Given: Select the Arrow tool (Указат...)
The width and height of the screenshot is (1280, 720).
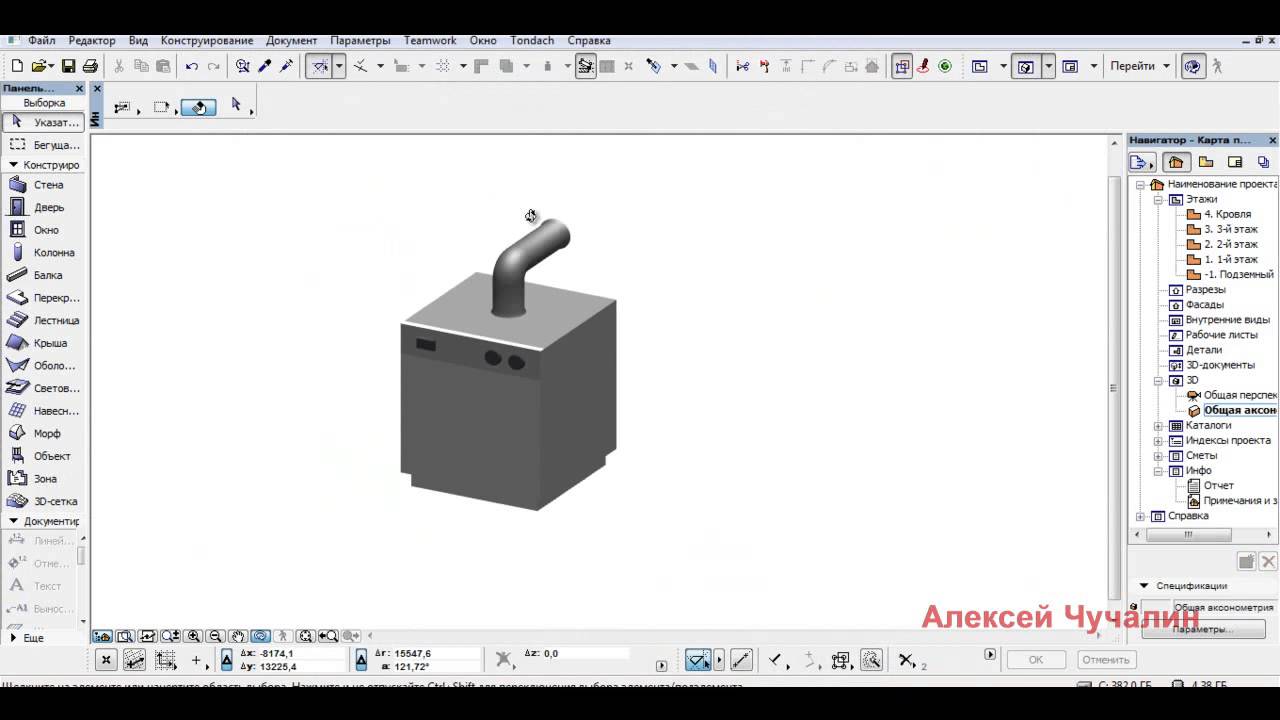Looking at the screenshot, I should (x=43, y=122).
